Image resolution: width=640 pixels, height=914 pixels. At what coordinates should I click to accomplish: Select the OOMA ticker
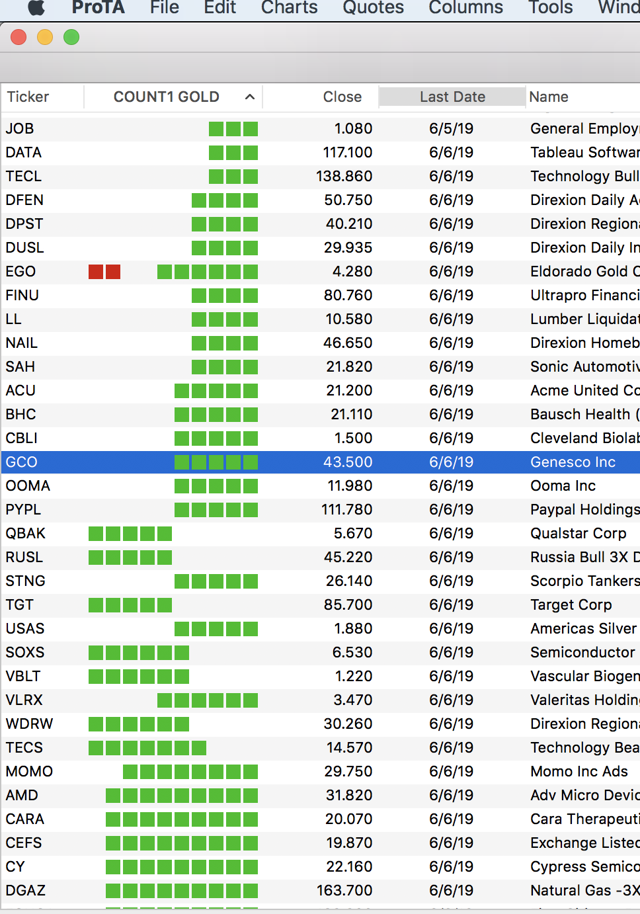[x=28, y=486]
